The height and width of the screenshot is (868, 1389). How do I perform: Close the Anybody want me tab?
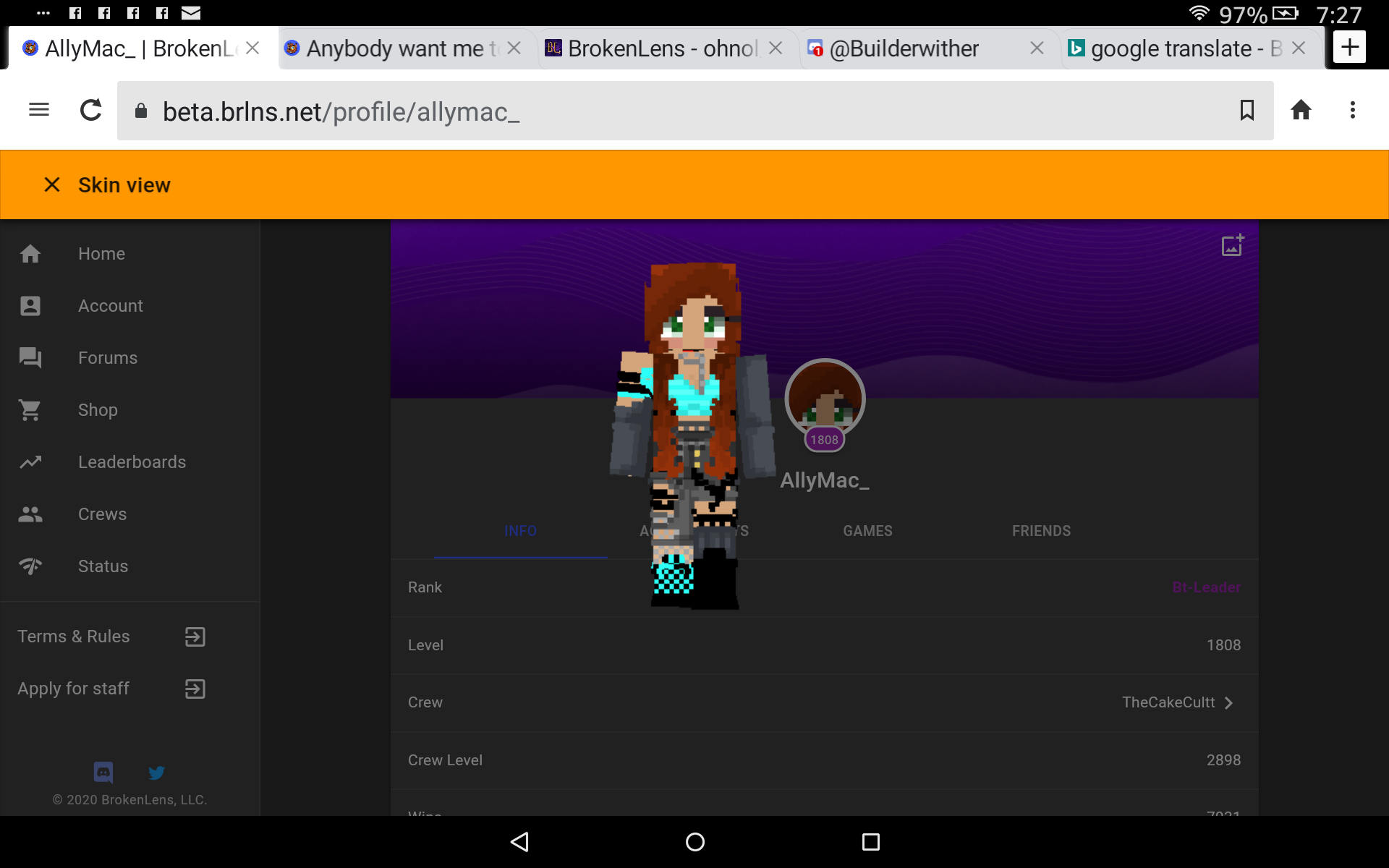pyautogui.click(x=514, y=48)
